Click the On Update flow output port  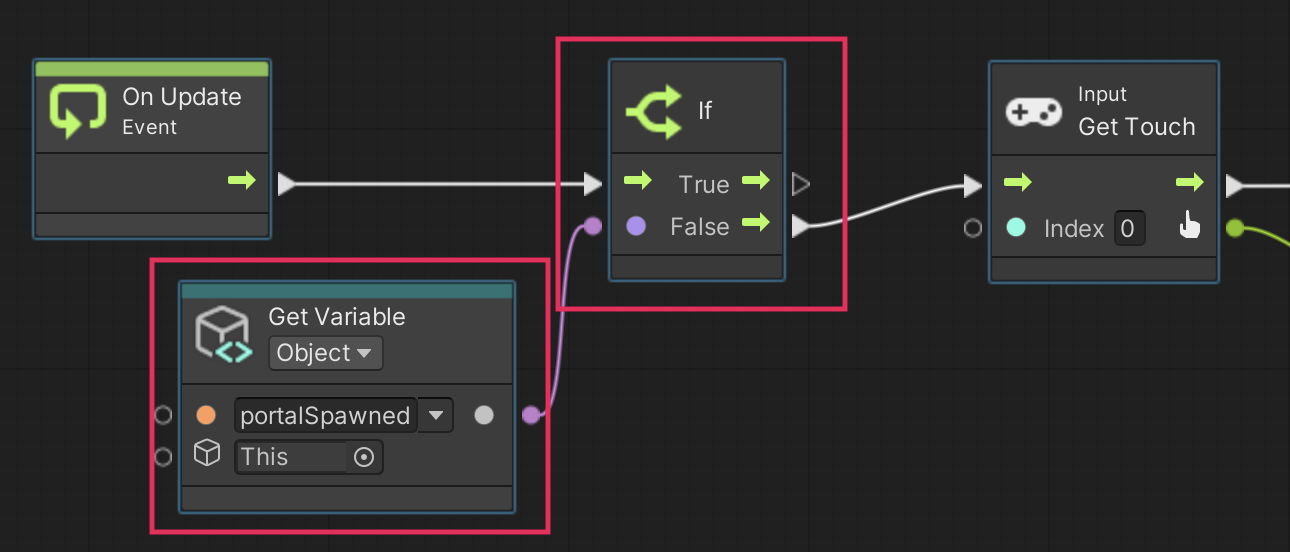point(286,184)
